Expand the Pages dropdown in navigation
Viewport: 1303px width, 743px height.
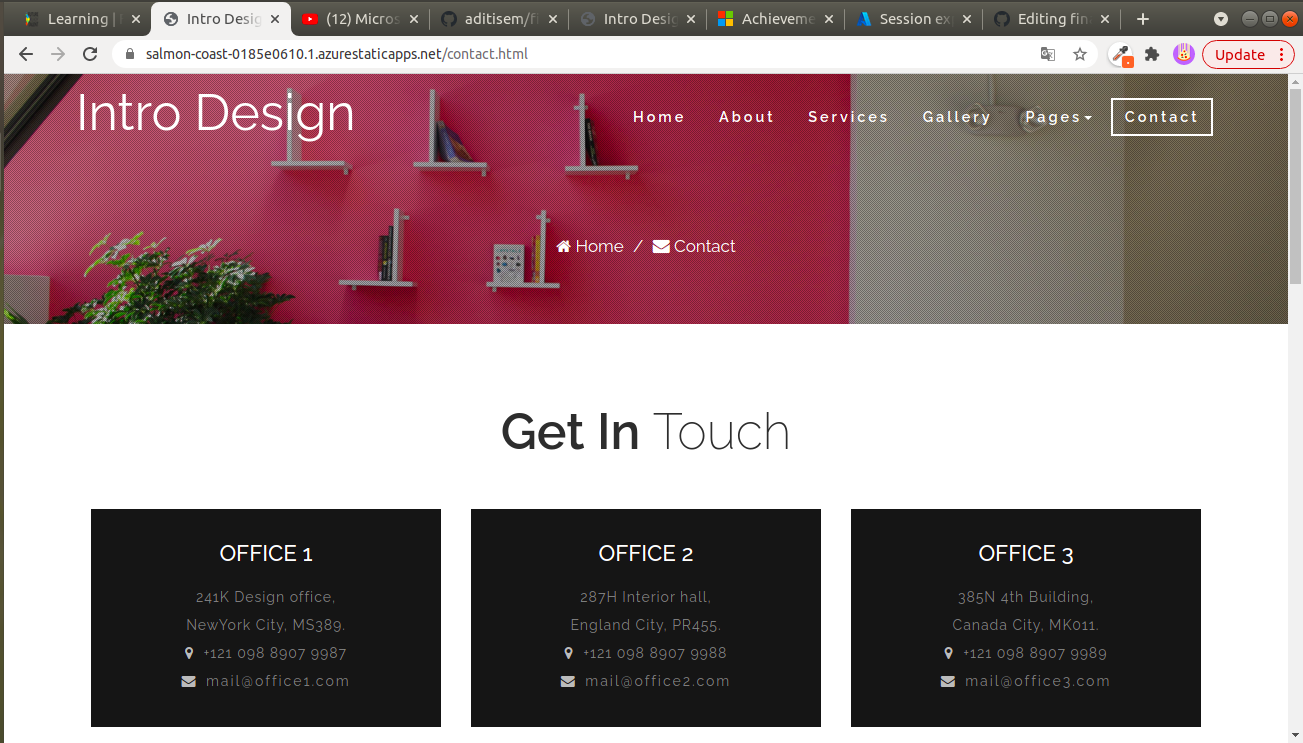tap(1058, 117)
